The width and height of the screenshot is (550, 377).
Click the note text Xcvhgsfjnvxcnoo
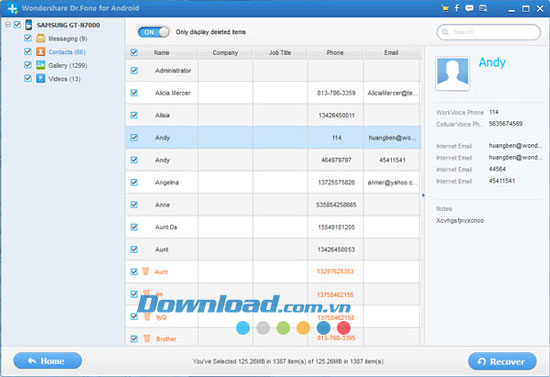(x=460, y=221)
